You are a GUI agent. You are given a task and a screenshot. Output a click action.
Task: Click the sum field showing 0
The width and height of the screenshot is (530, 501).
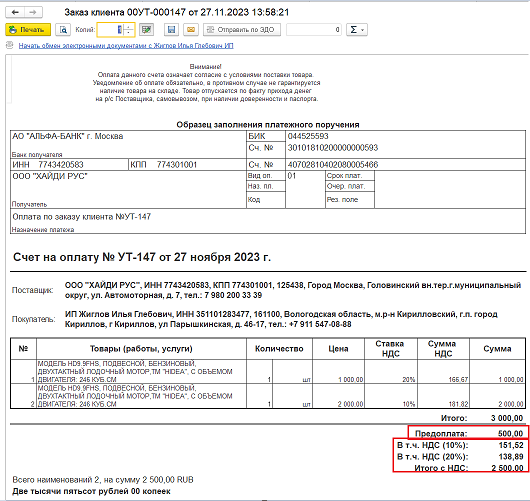click(x=314, y=30)
